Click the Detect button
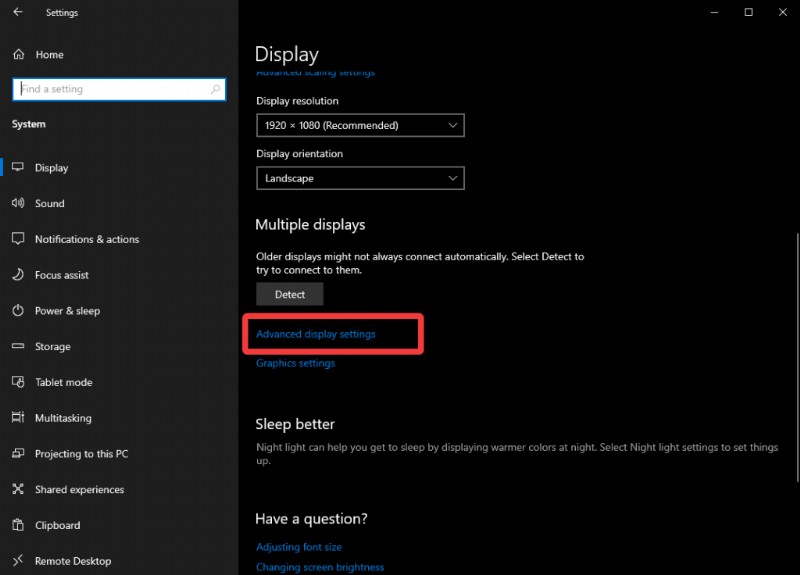Image resolution: width=800 pixels, height=575 pixels. click(x=290, y=294)
